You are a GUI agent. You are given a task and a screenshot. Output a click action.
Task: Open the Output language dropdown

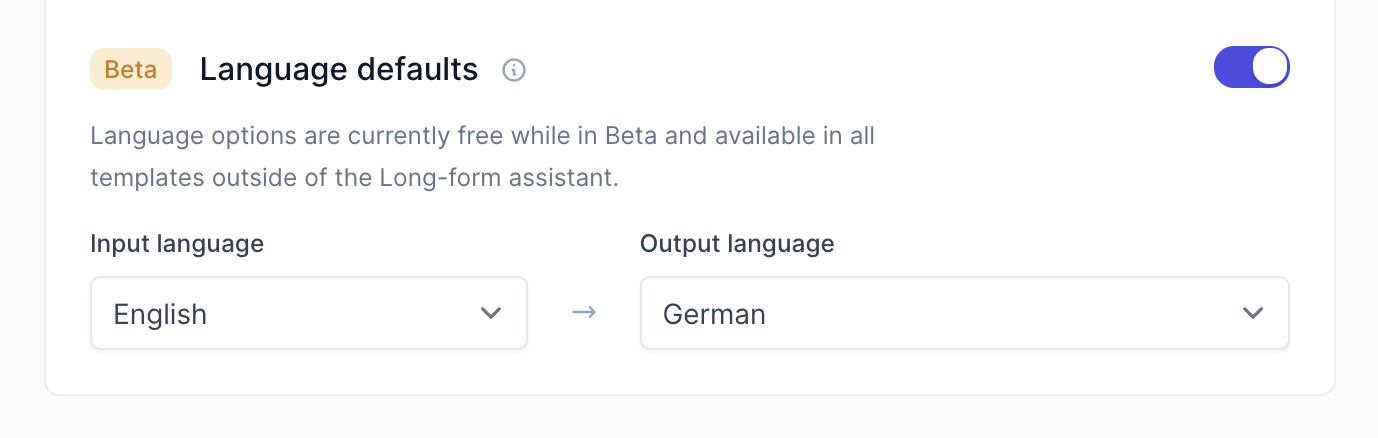(x=965, y=313)
